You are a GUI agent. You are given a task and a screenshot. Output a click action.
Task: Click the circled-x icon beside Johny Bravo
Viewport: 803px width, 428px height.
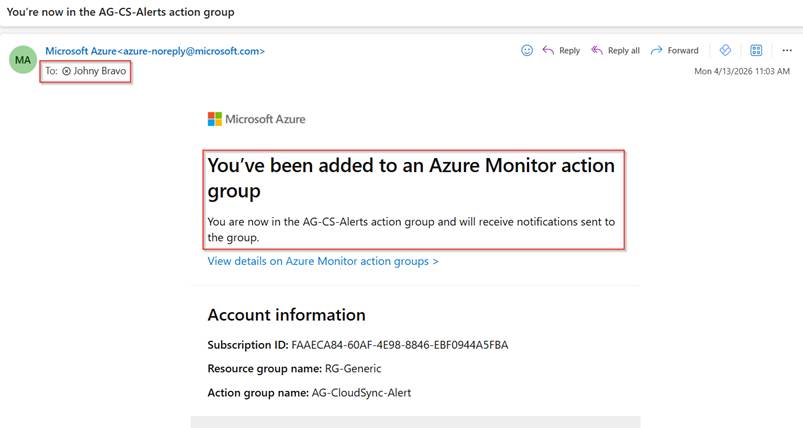pos(67,72)
